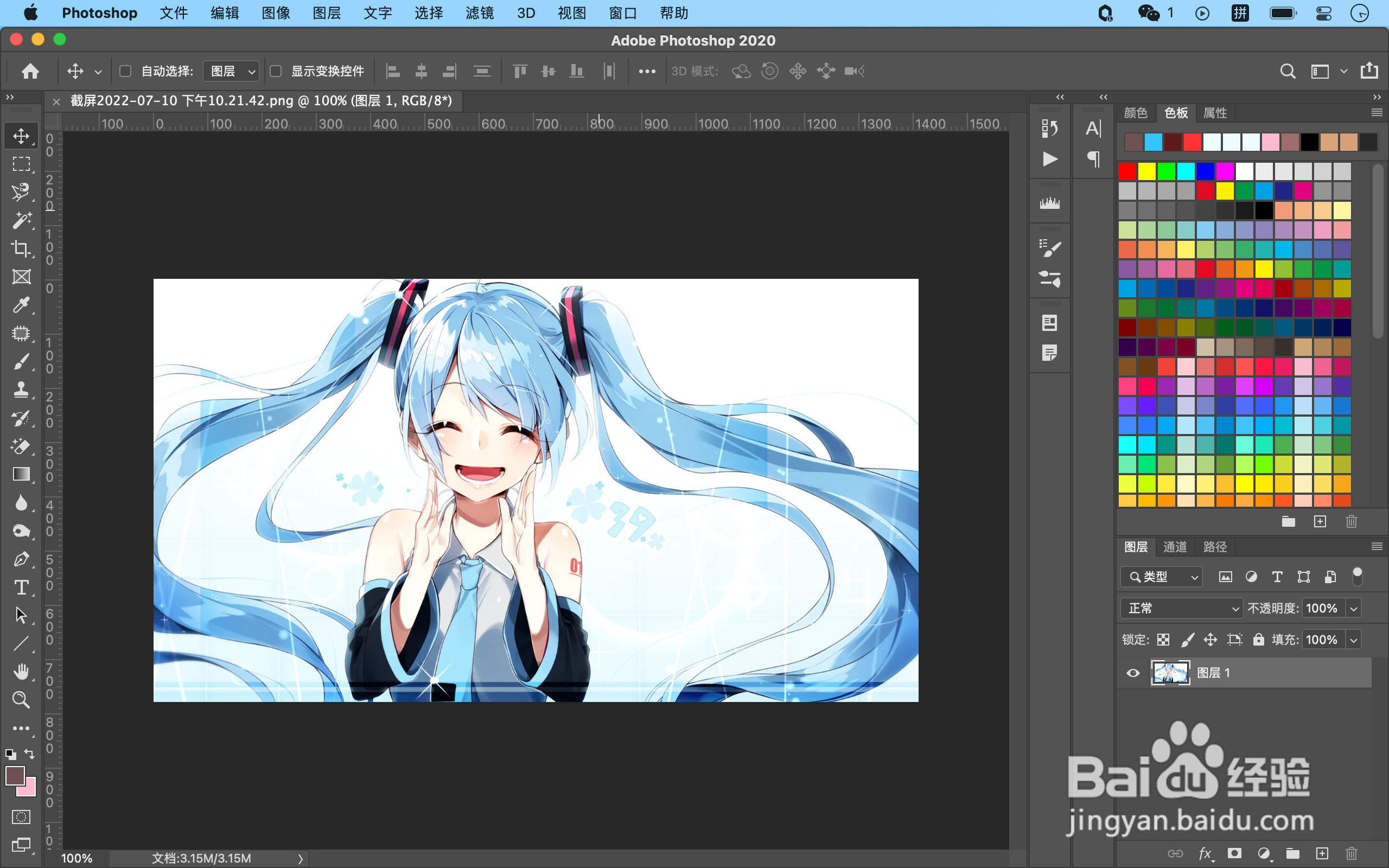Select the Clone Stamp tool
The height and width of the screenshot is (868, 1389).
[x=21, y=389]
